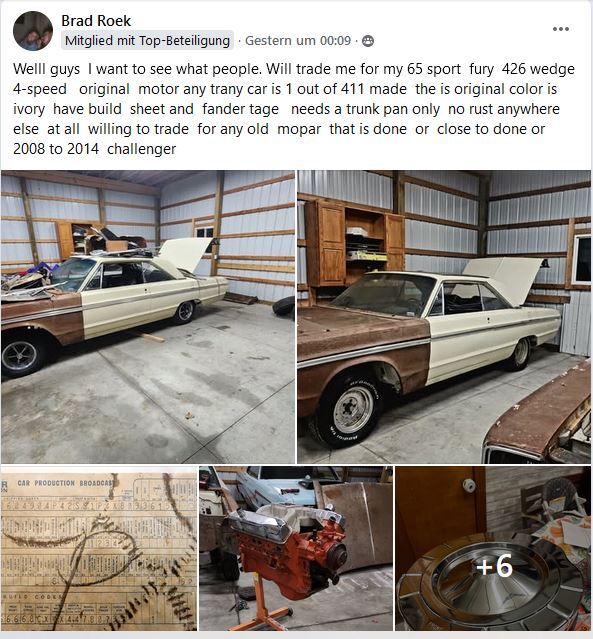Click the group privacy audience icon
The width and height of the screenshot is (593, 639).
pos(368,41)
